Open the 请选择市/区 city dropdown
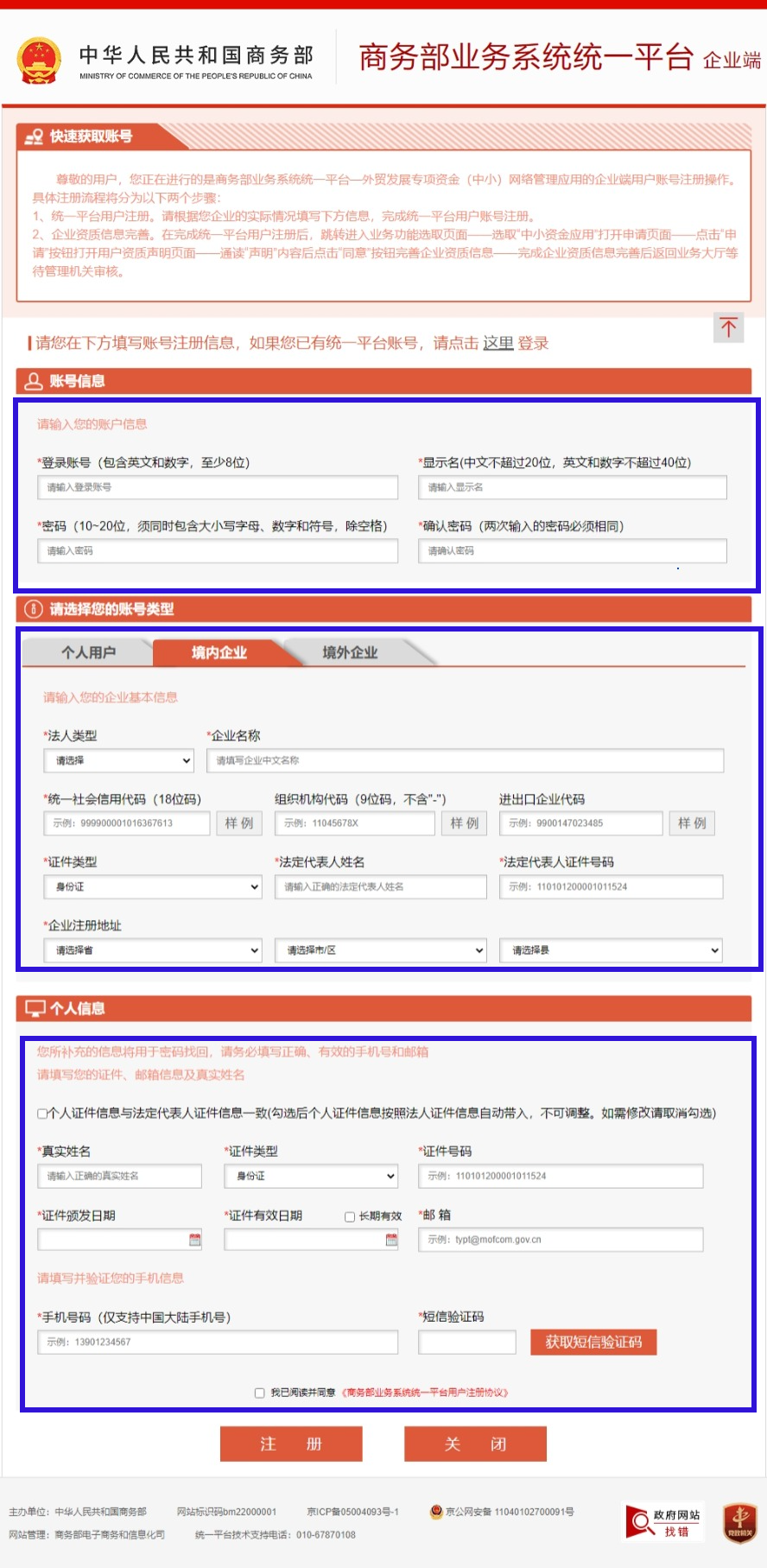Screen dimensions: 767x1568 [x=383, y=950]
